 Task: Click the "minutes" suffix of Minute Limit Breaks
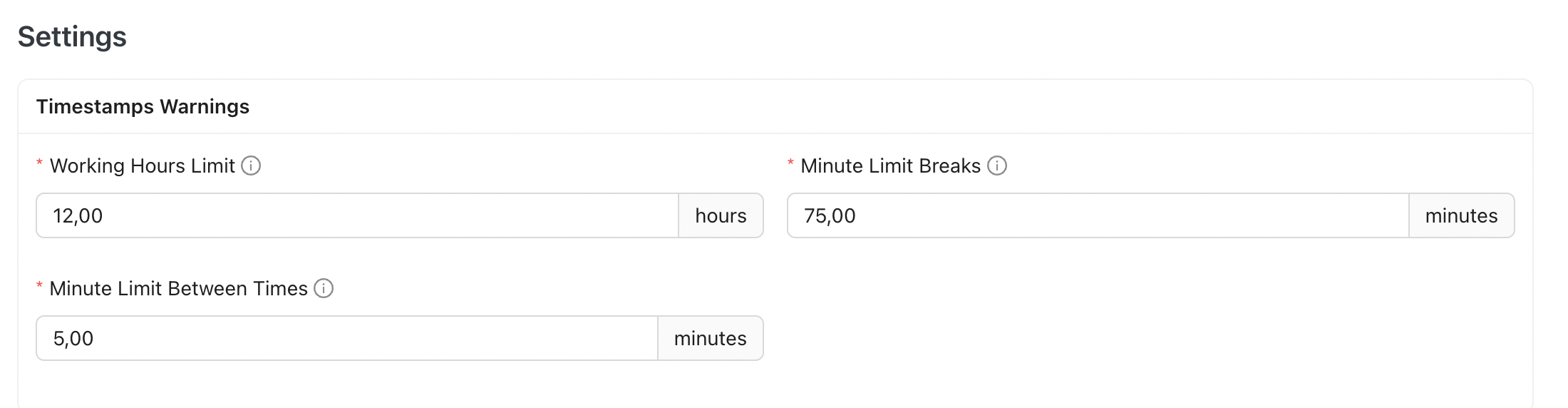[1461, 215]
